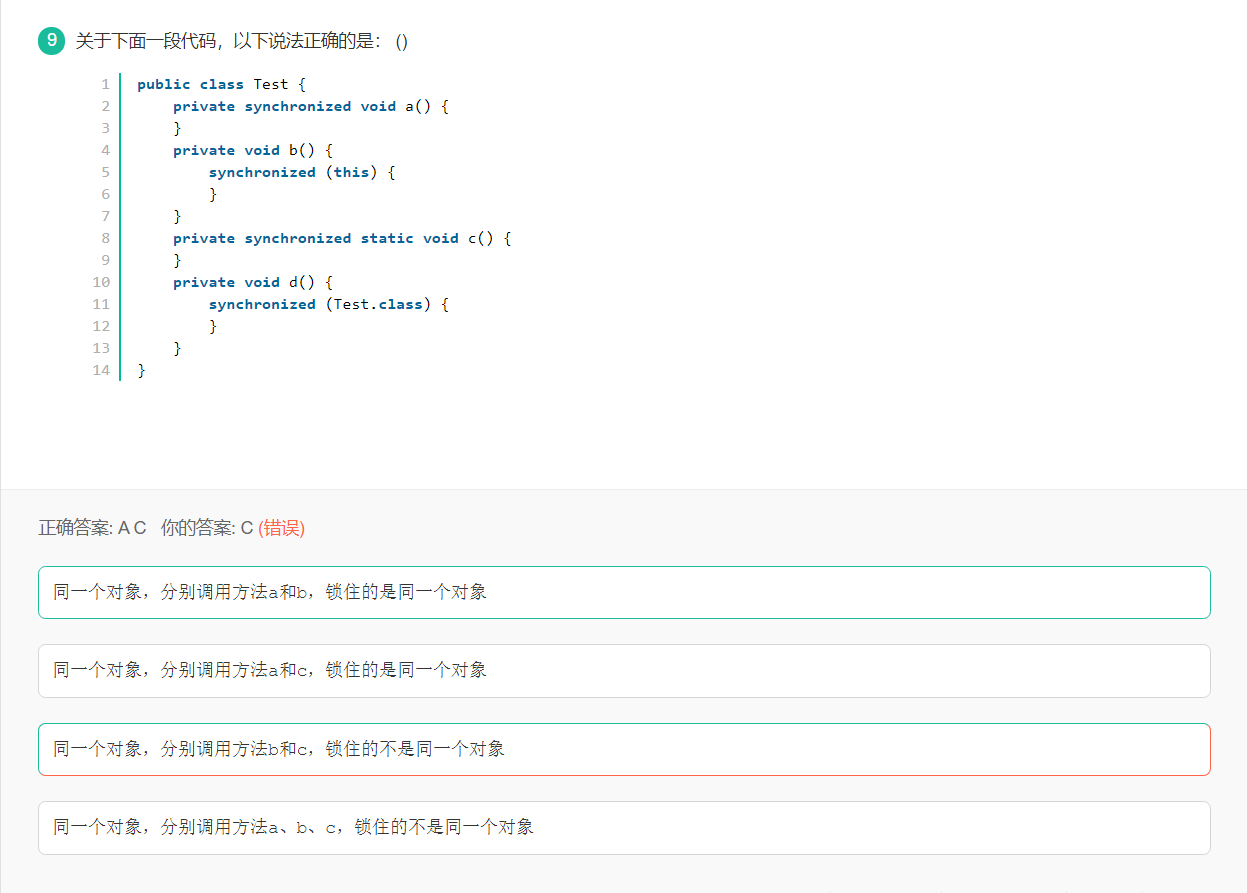The image size is (1247, 893).
Task: Click the 'private synchronized void a()' line
Action: tap(310, 106)
